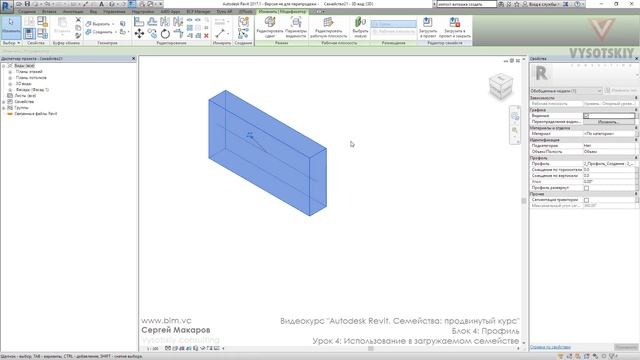Click the Properties help link

[550, 347]
